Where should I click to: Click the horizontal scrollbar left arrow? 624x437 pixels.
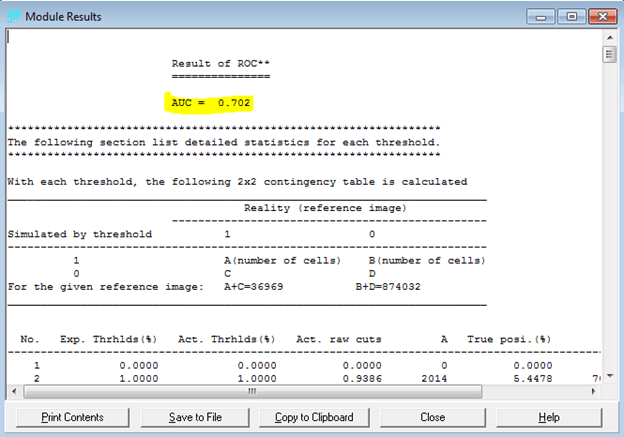point(13,392)
